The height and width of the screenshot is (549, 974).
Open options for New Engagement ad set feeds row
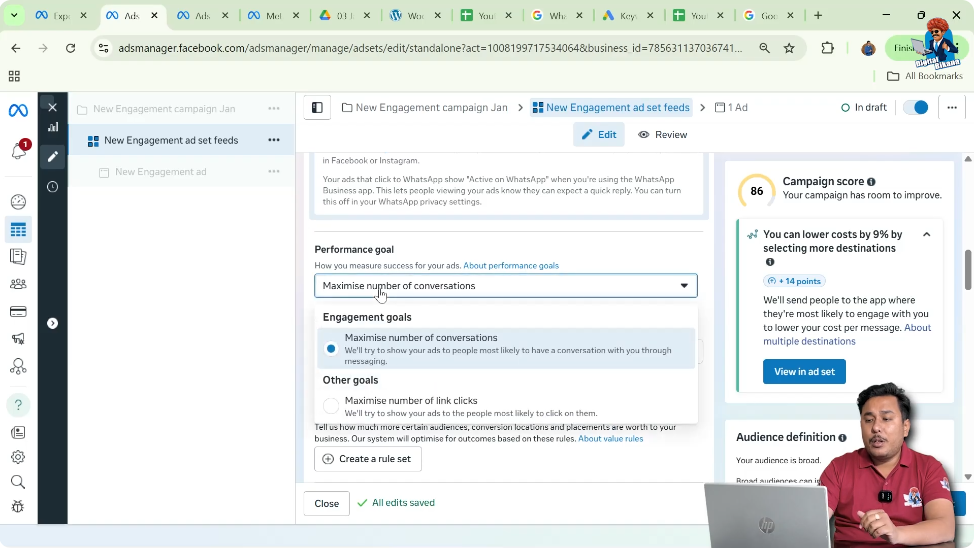coord(274,140)
